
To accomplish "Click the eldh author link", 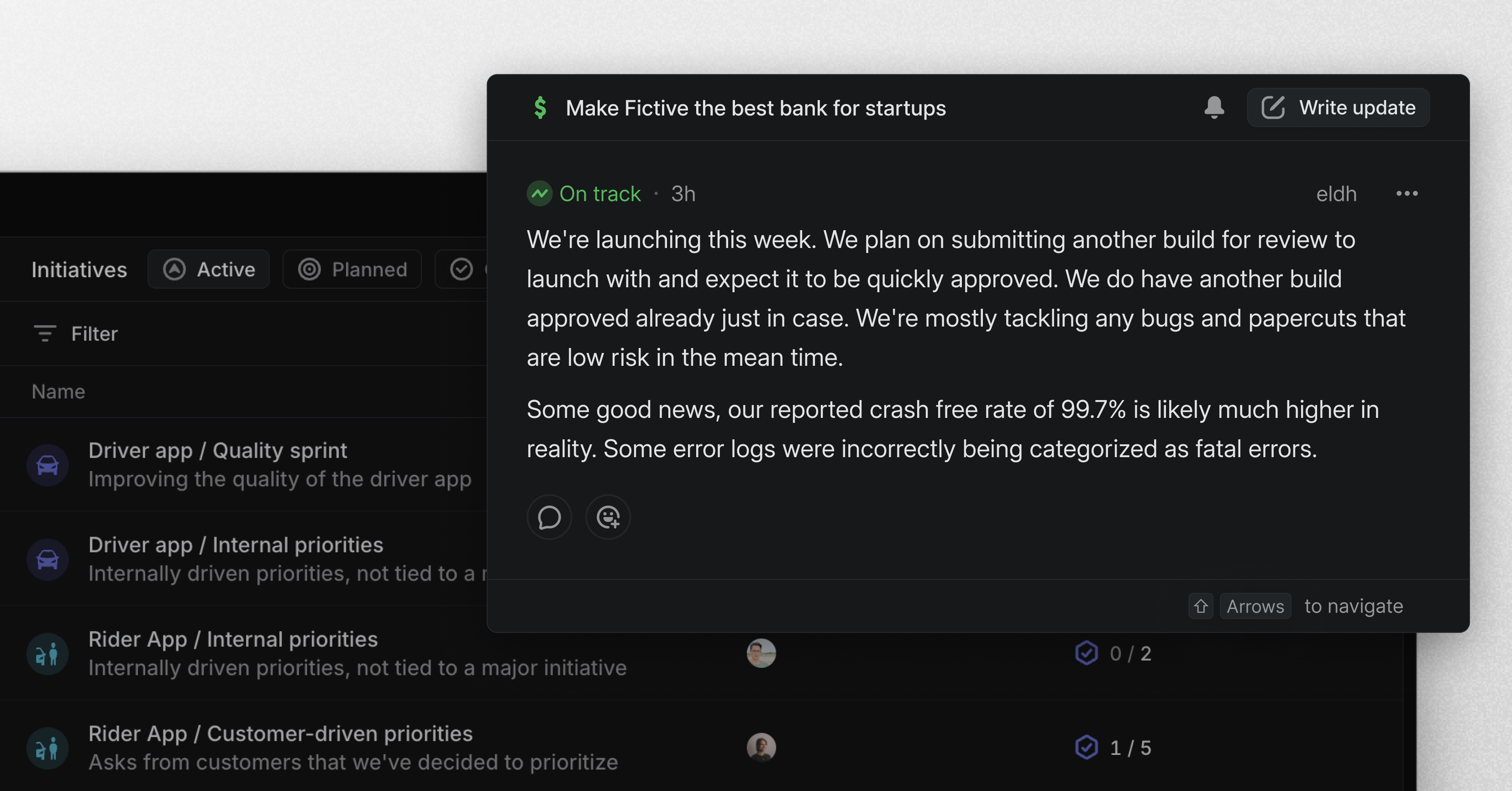I will [x=1336, y=194].
